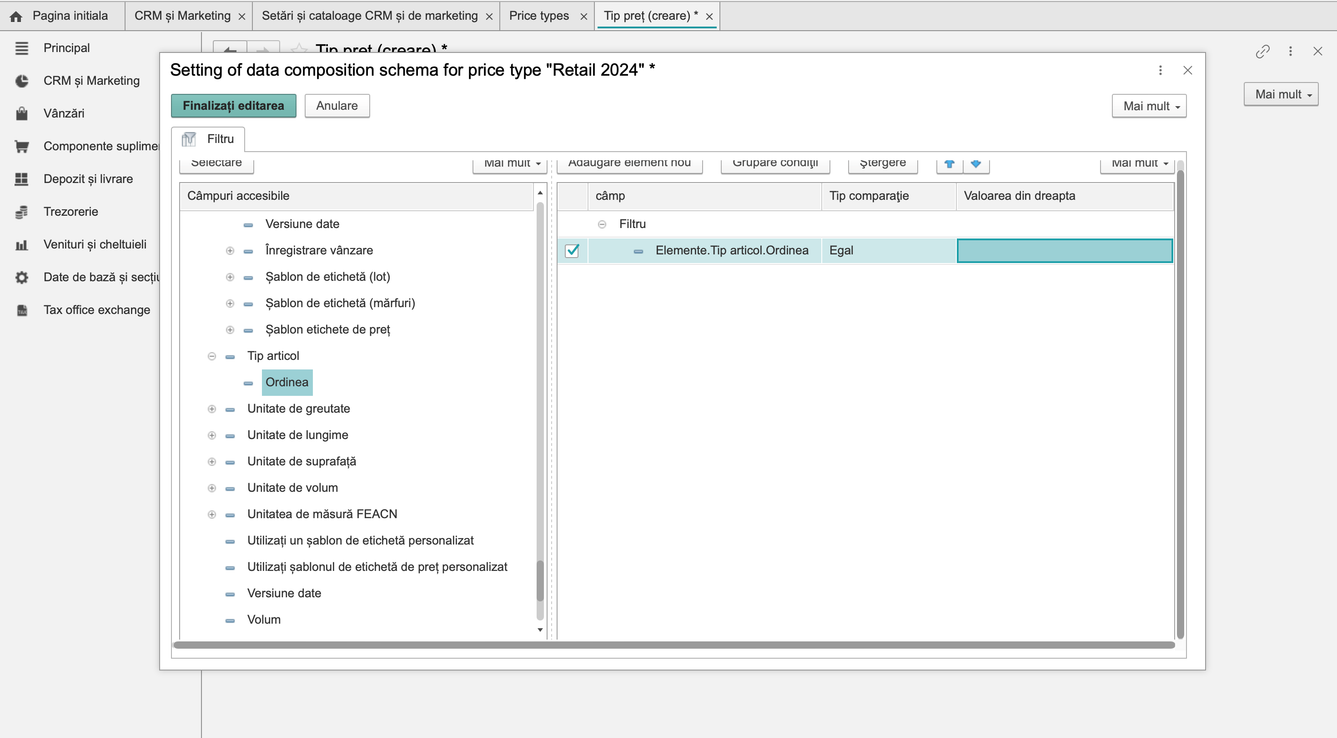1337x738 pixels.
Task: Collapse the Filtru group in filter table
Action: [x=602, y=224]
